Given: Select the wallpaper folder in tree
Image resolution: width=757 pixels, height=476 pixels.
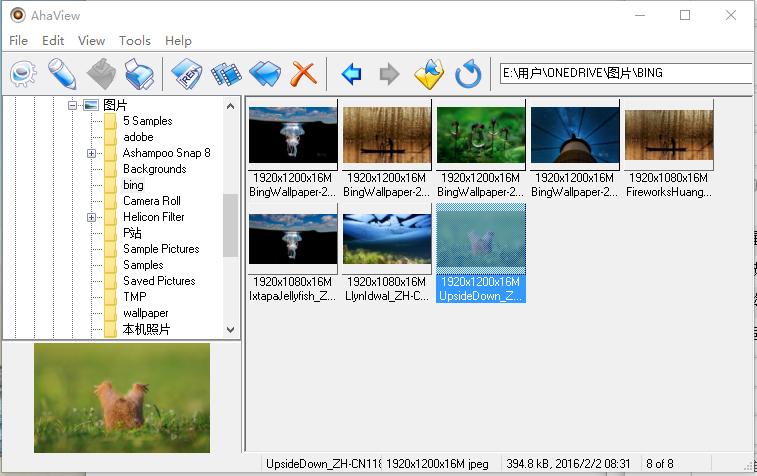Looking at the screenshot, I should coord(145,313).
